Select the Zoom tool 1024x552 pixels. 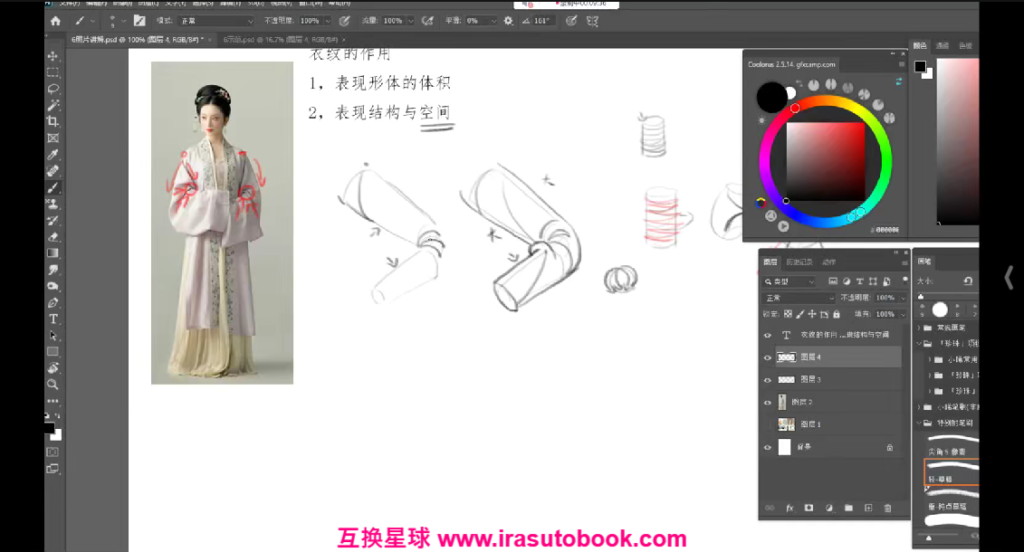pos(53,385)
